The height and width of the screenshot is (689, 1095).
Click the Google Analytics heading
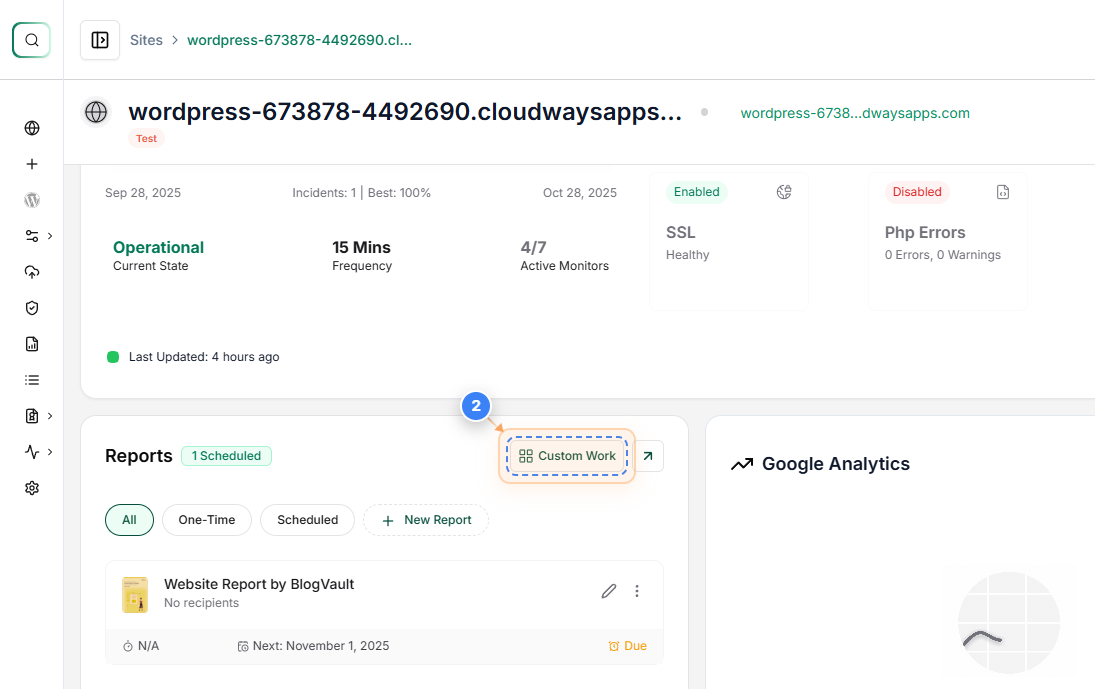836,464
